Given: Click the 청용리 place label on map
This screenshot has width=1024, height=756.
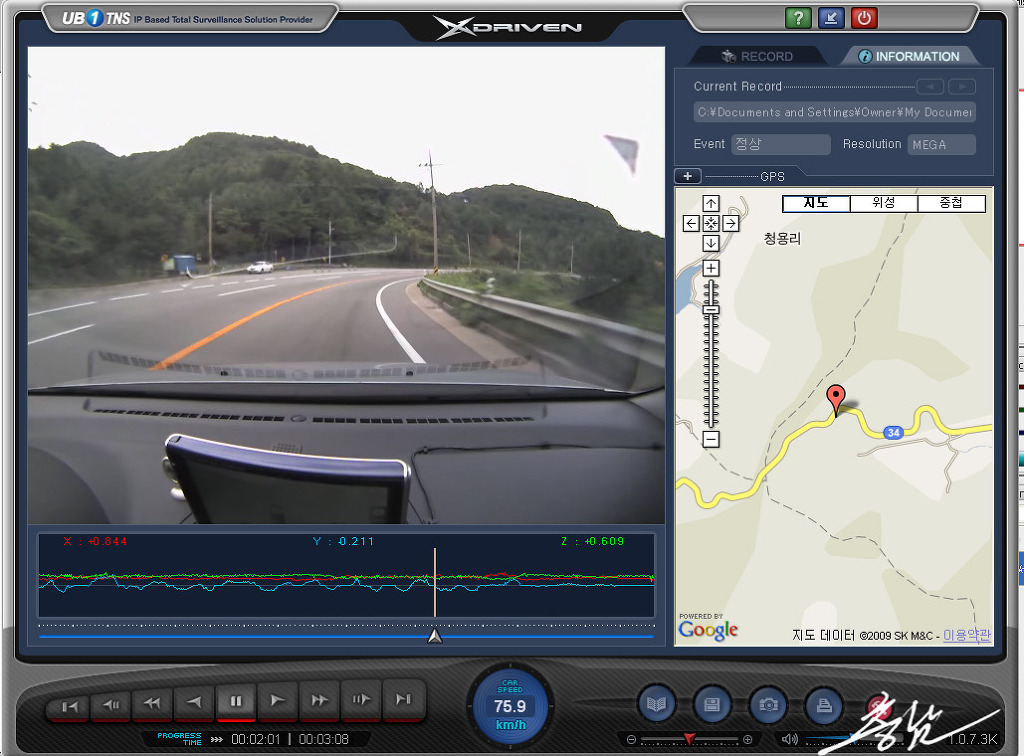Looking at the screenshot, I should point(782,239).
